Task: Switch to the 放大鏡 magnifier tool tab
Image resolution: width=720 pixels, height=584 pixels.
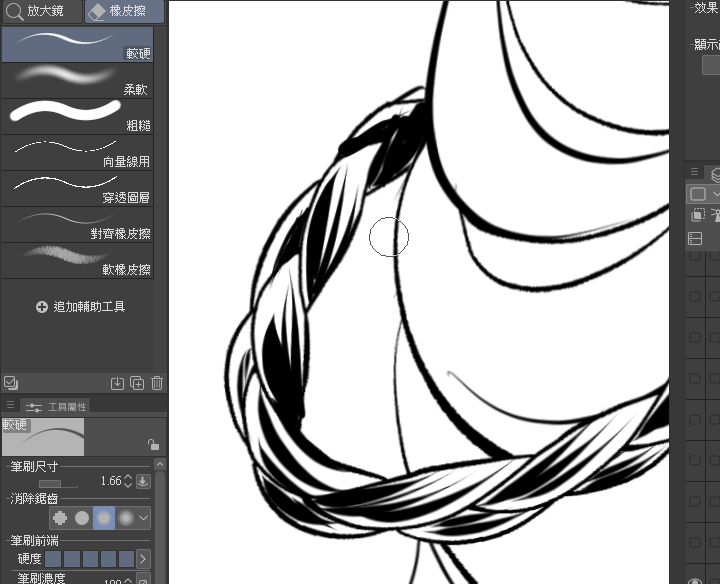Action: [42, 11]
